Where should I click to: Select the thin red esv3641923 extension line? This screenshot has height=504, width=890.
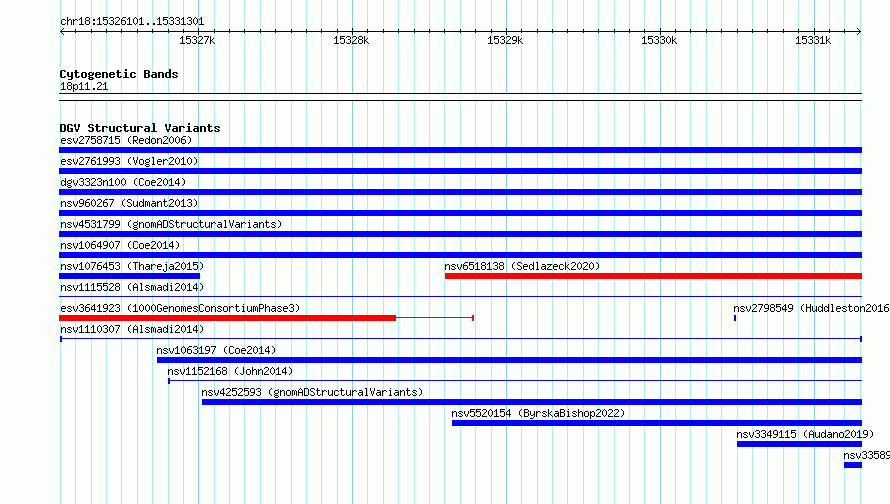tap(435, 318)
